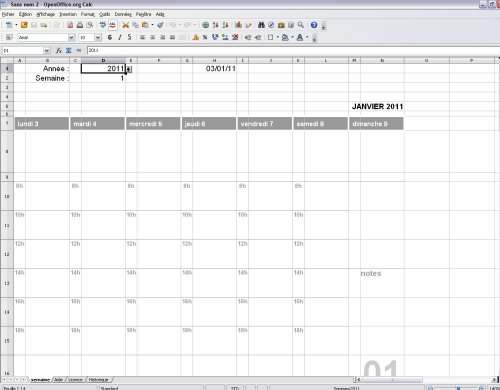Expand the Paste options arrow

[152, 25]
